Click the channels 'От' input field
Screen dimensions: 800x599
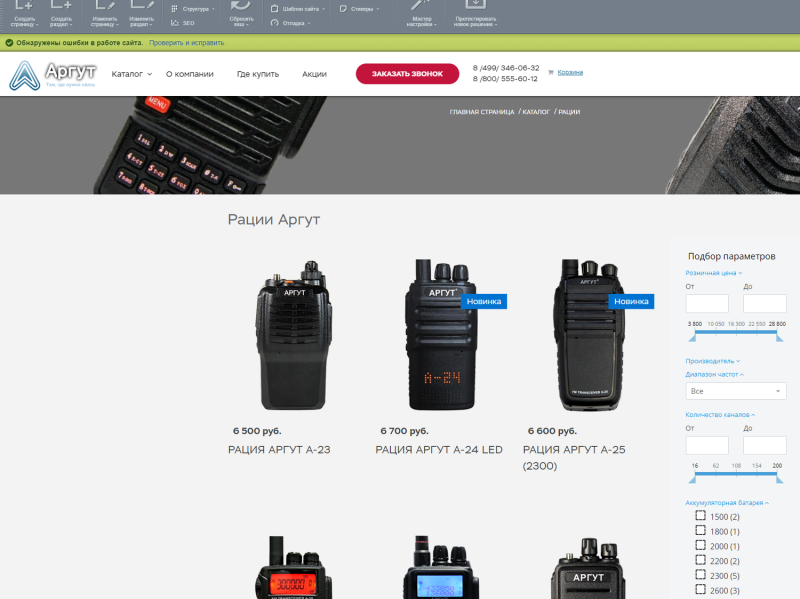point(707,445)
